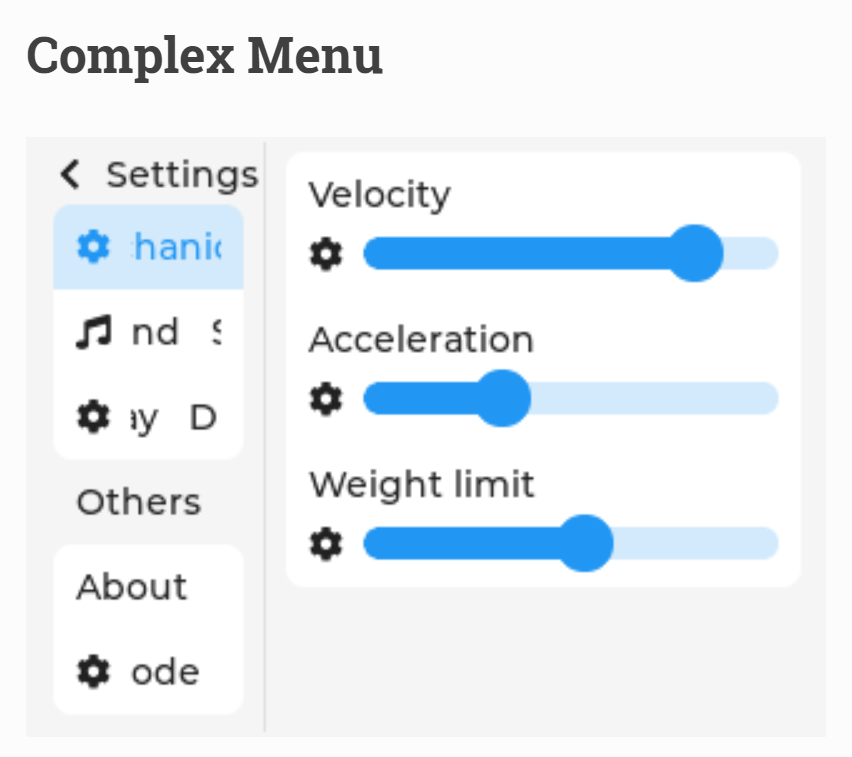852x757 pixels.
Task: Click the Velocity slider handle
Action: (695, 253)
